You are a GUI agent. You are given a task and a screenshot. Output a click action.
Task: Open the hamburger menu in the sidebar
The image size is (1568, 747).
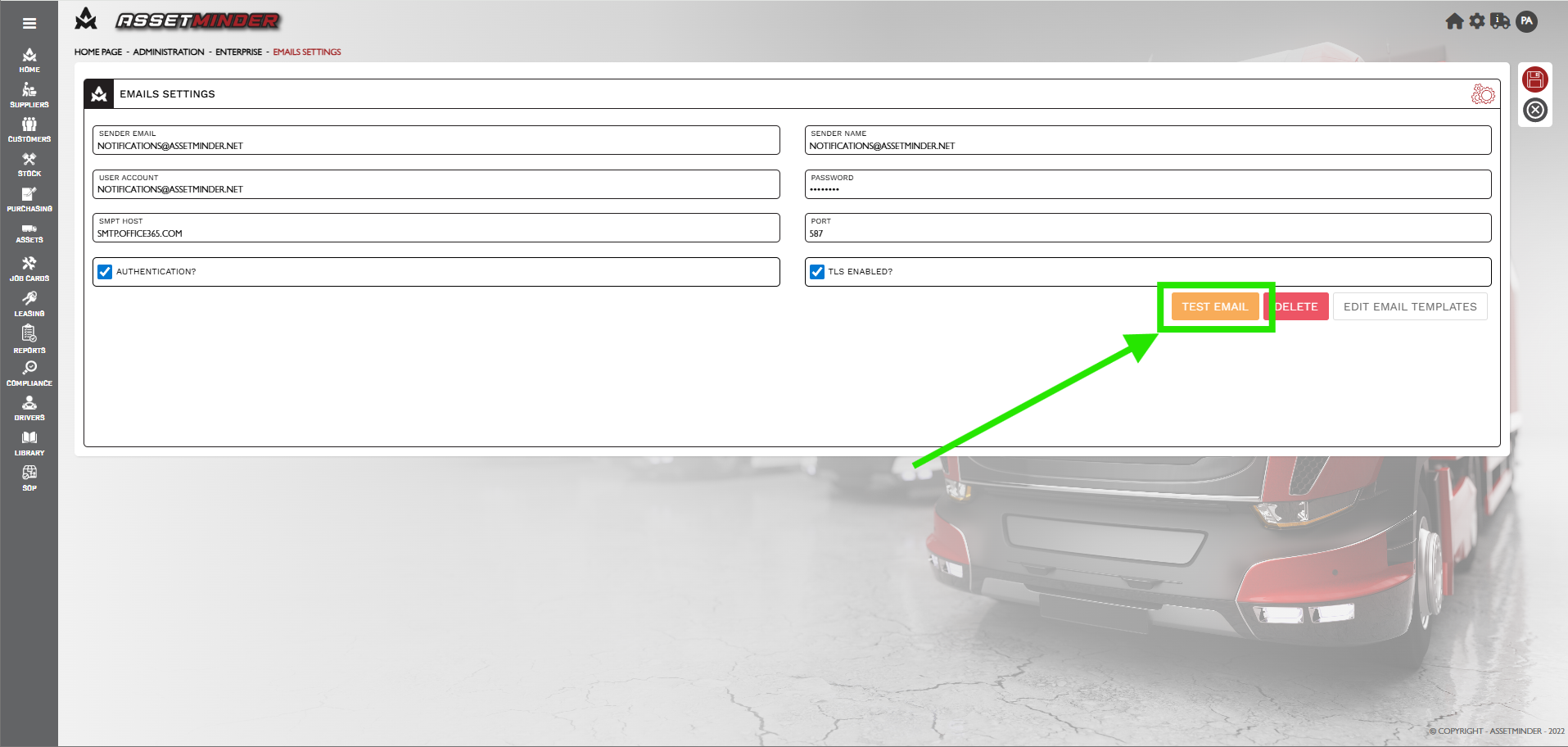29,24
